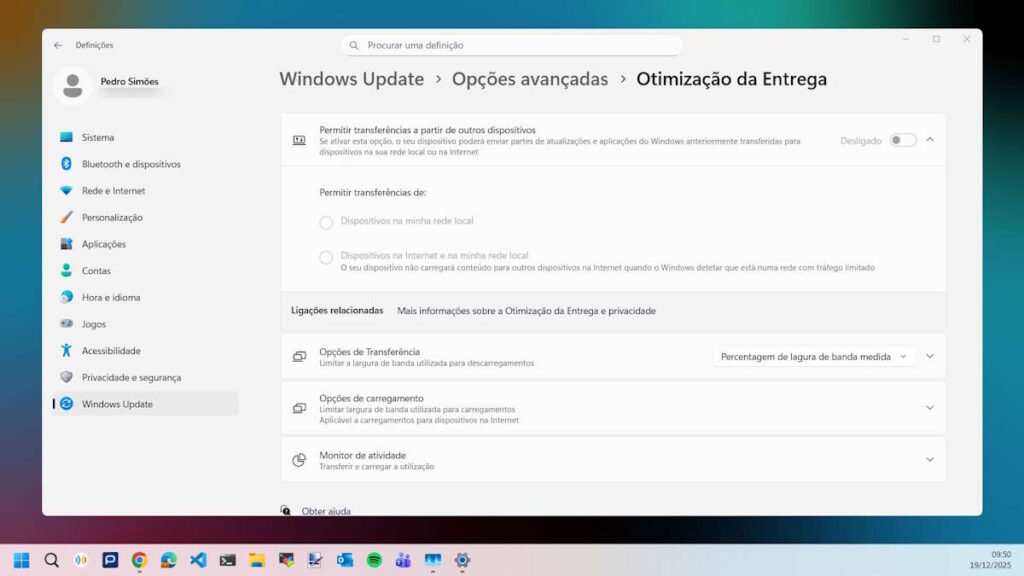Open Visual Studio Code from the taskbar
The image size is (1024, 576).
tap(196, 560)
